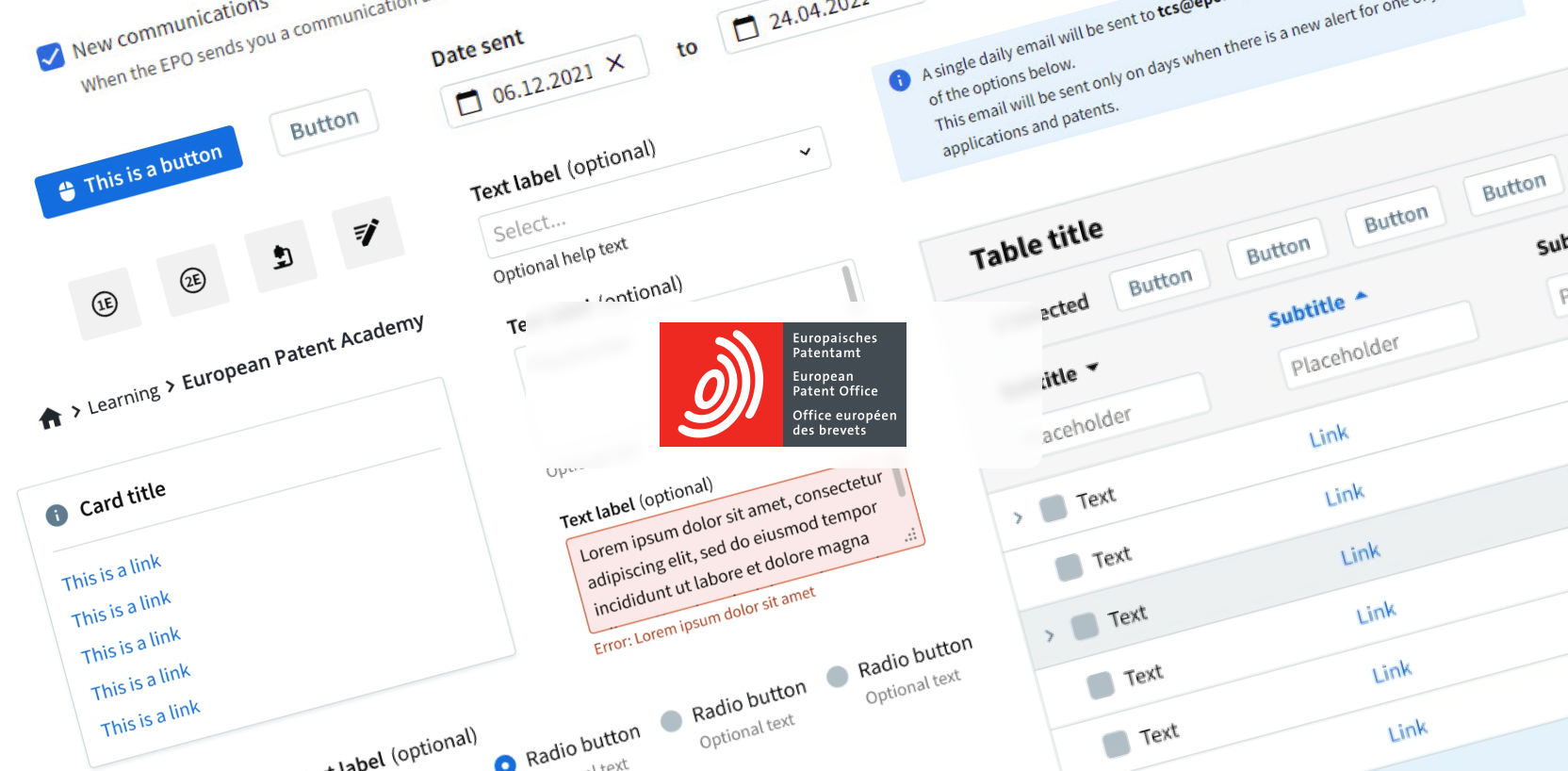Click the blue This is a button
This screenshot has height=771, width=1568.
point(139,172)
